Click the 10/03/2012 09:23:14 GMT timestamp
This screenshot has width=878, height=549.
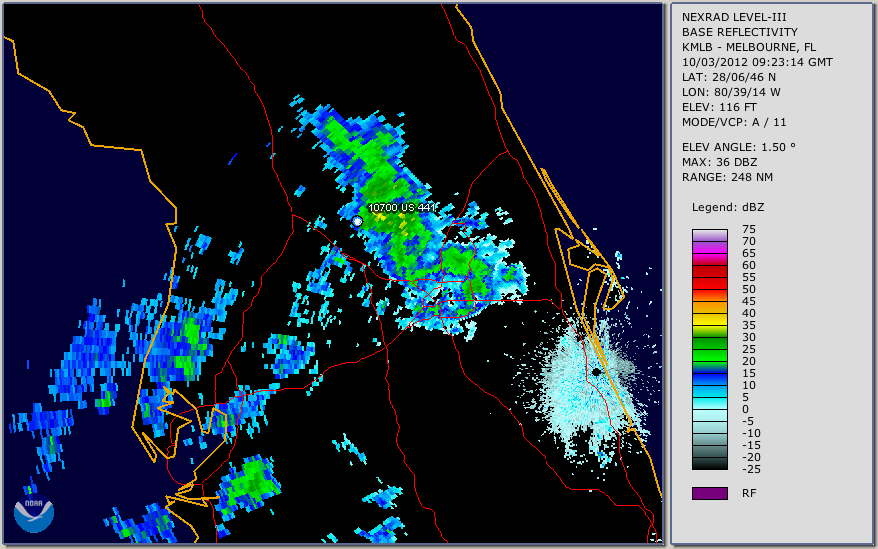(x=757, y=62)
